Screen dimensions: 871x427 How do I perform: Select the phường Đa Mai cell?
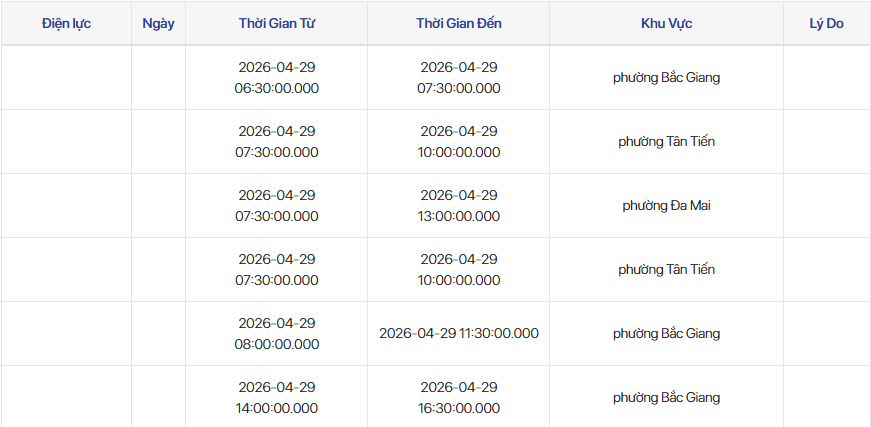[667, 205]
